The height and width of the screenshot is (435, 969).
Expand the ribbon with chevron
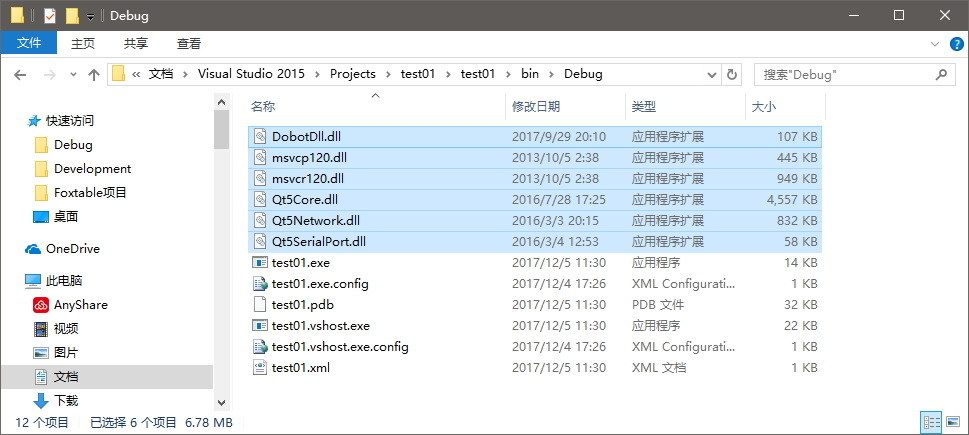point(934,44)
